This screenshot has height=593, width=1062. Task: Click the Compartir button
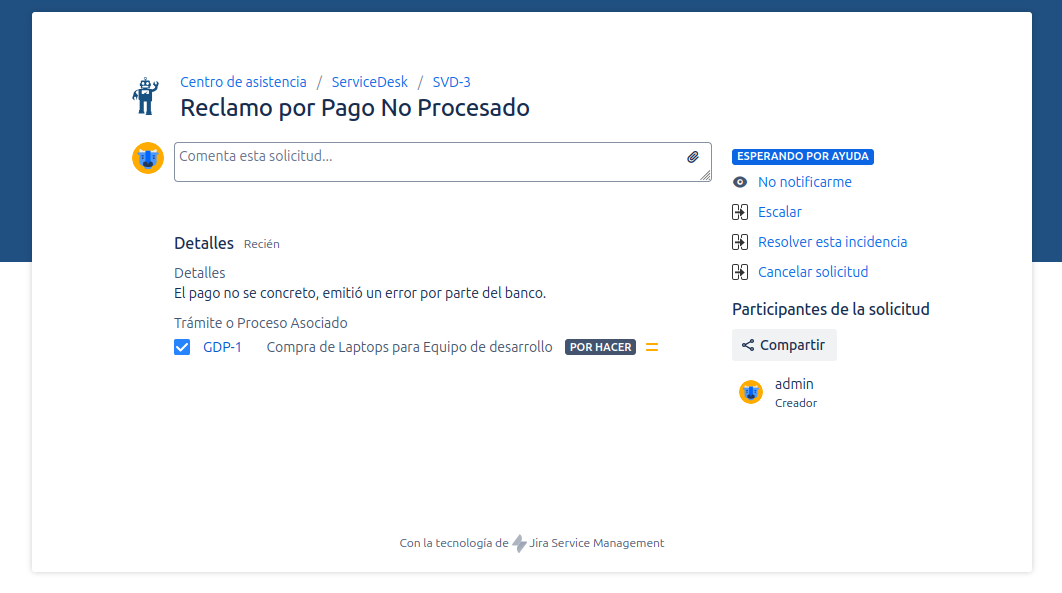(x=784, y=345)
